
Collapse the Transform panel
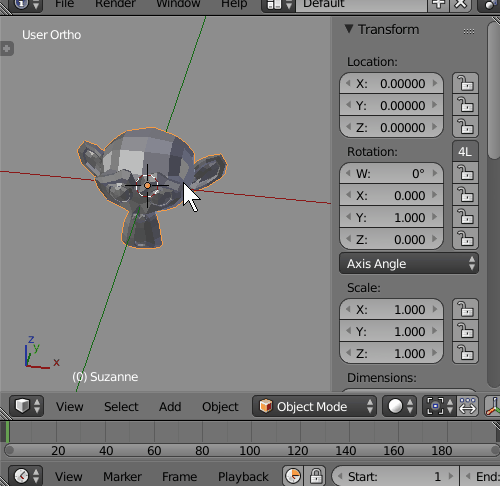tap(349, 29)
